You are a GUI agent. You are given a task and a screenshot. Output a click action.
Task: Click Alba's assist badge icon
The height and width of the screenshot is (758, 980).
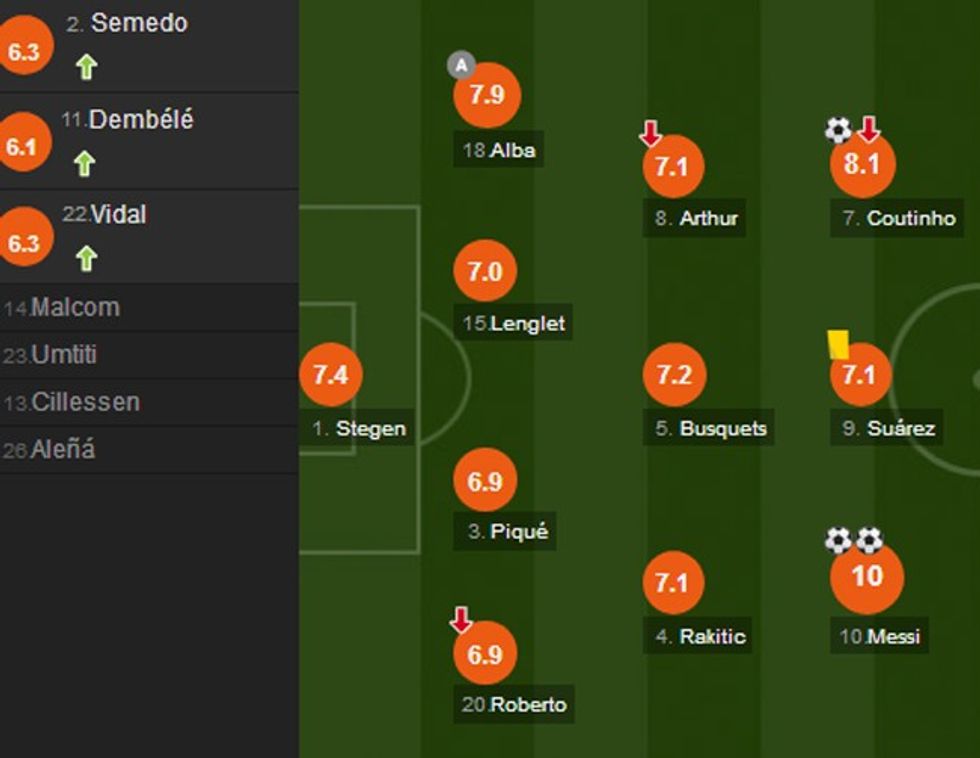click(x=460, y=66)
